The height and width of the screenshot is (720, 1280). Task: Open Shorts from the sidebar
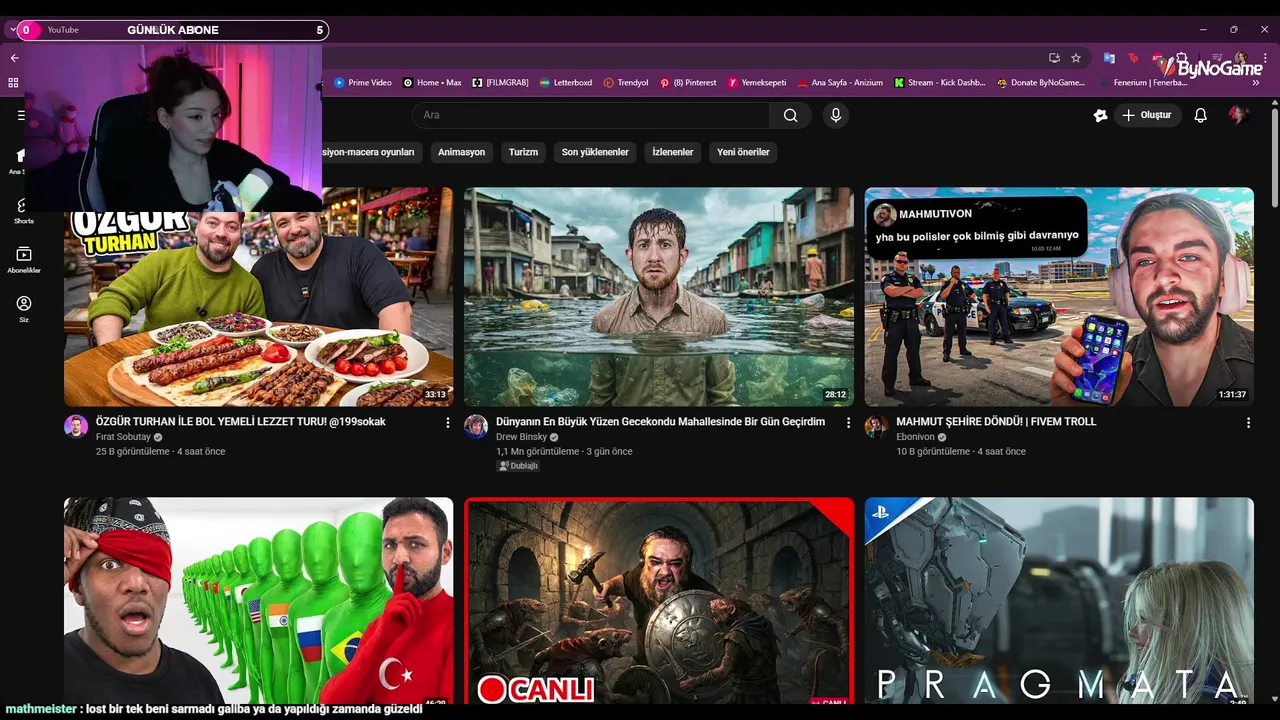click(23, 210)
